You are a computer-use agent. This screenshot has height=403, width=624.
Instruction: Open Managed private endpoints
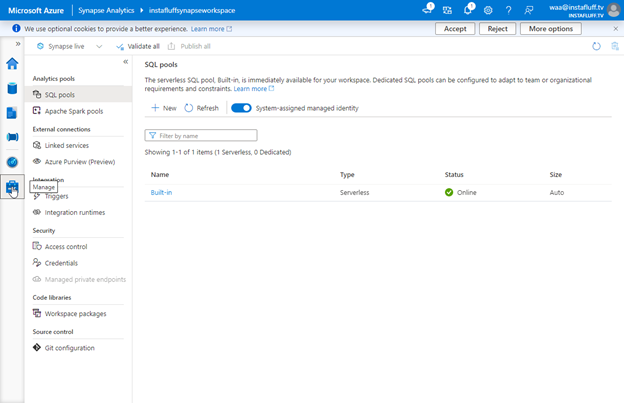pyautogui.click(x=78, y=279)
